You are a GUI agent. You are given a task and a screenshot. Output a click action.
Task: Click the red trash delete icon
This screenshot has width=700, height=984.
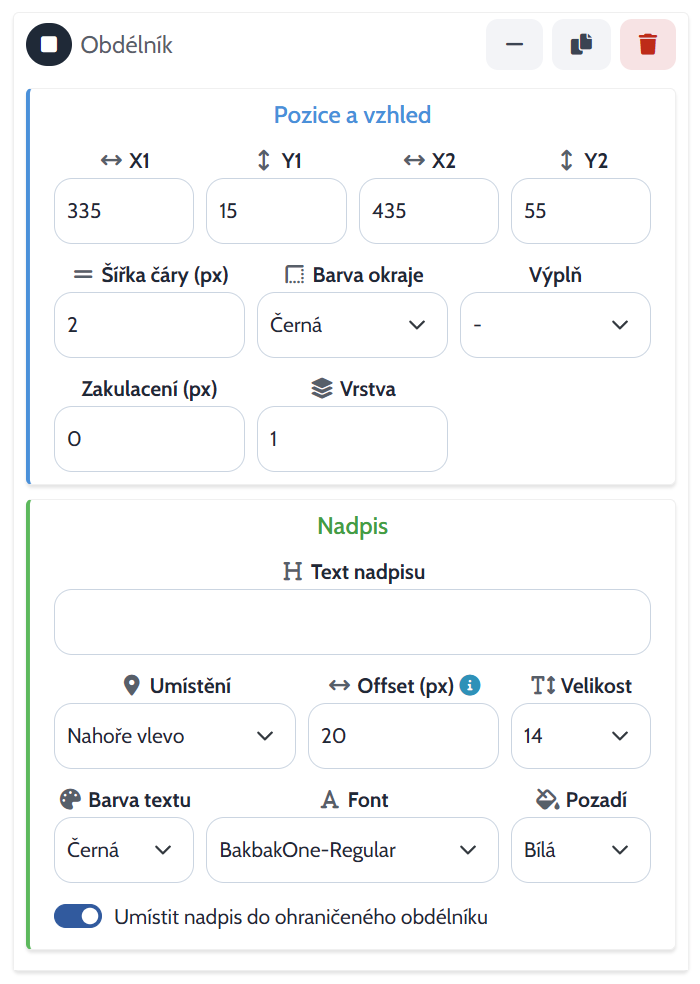pyautogui.click(x=647, y=45)
